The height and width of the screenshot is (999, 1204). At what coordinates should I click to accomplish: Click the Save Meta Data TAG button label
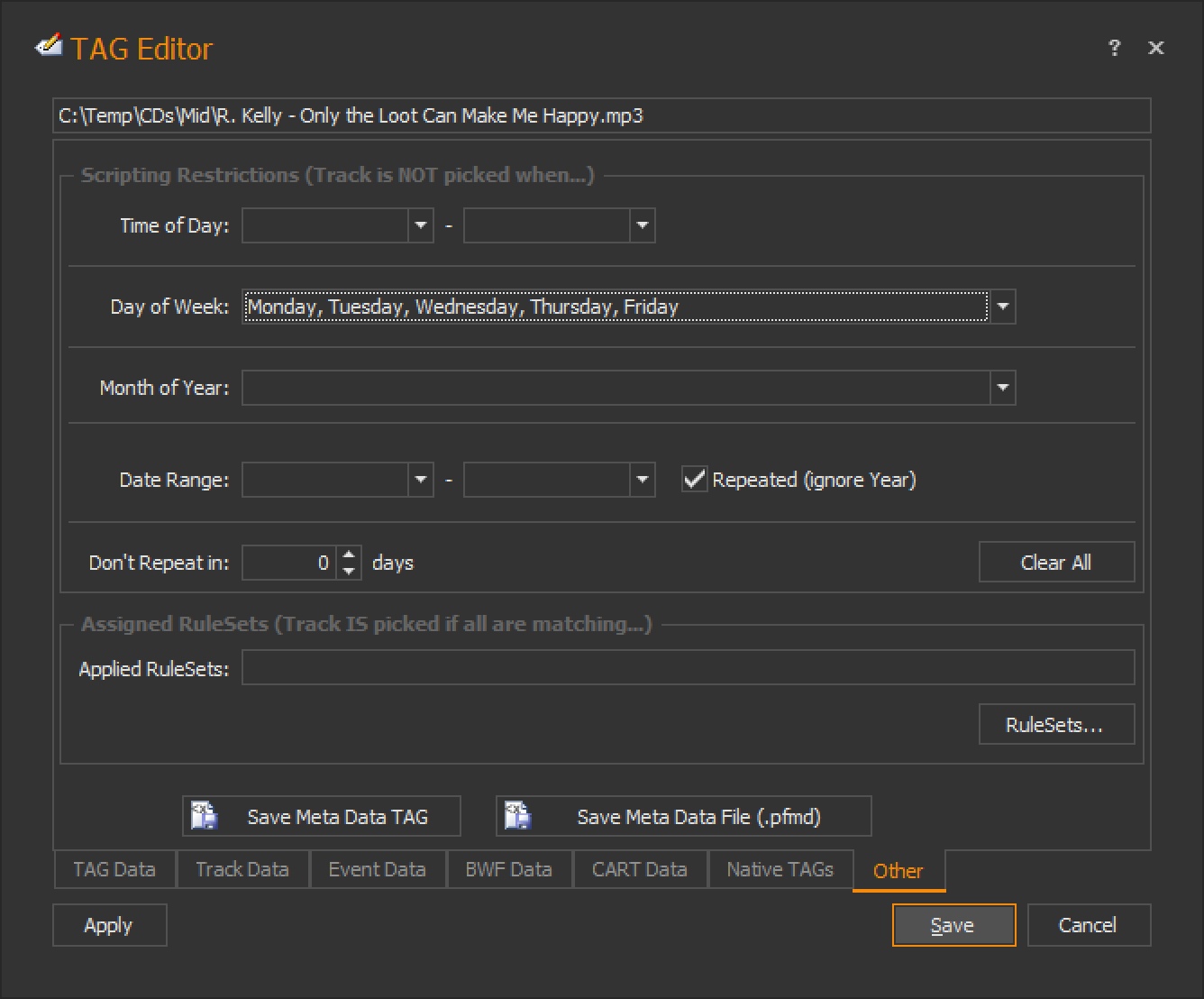pos(338,817)
